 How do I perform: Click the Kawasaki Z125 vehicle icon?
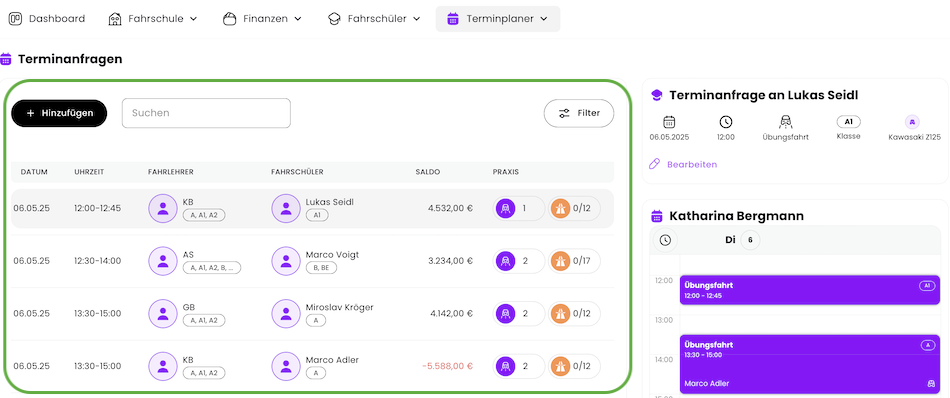pyautogui.click(x=912, y=122)
